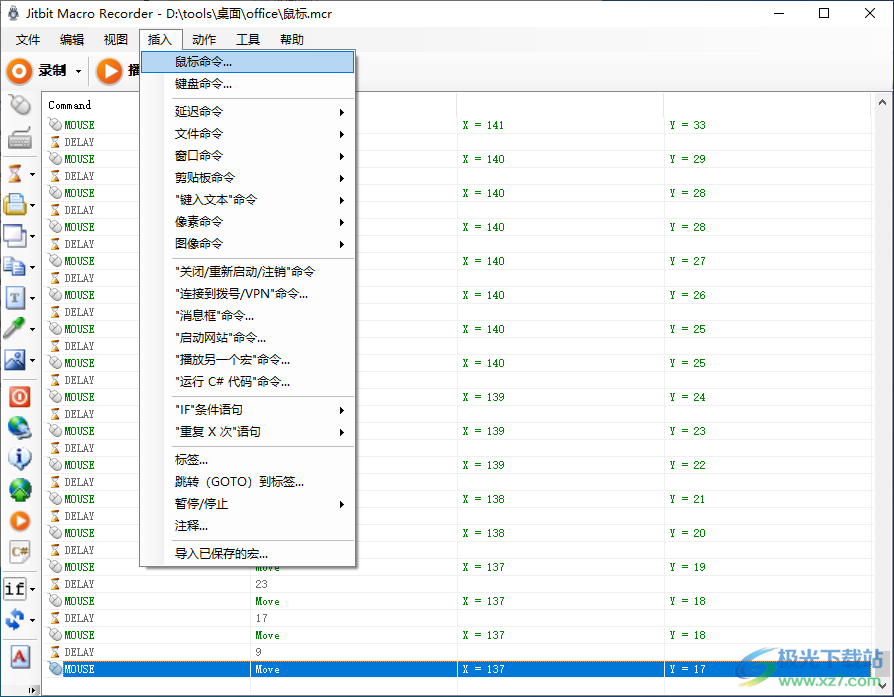Expand the "IF"条件语句 submenu
894x697 pixels.
[x=247, y=410]
